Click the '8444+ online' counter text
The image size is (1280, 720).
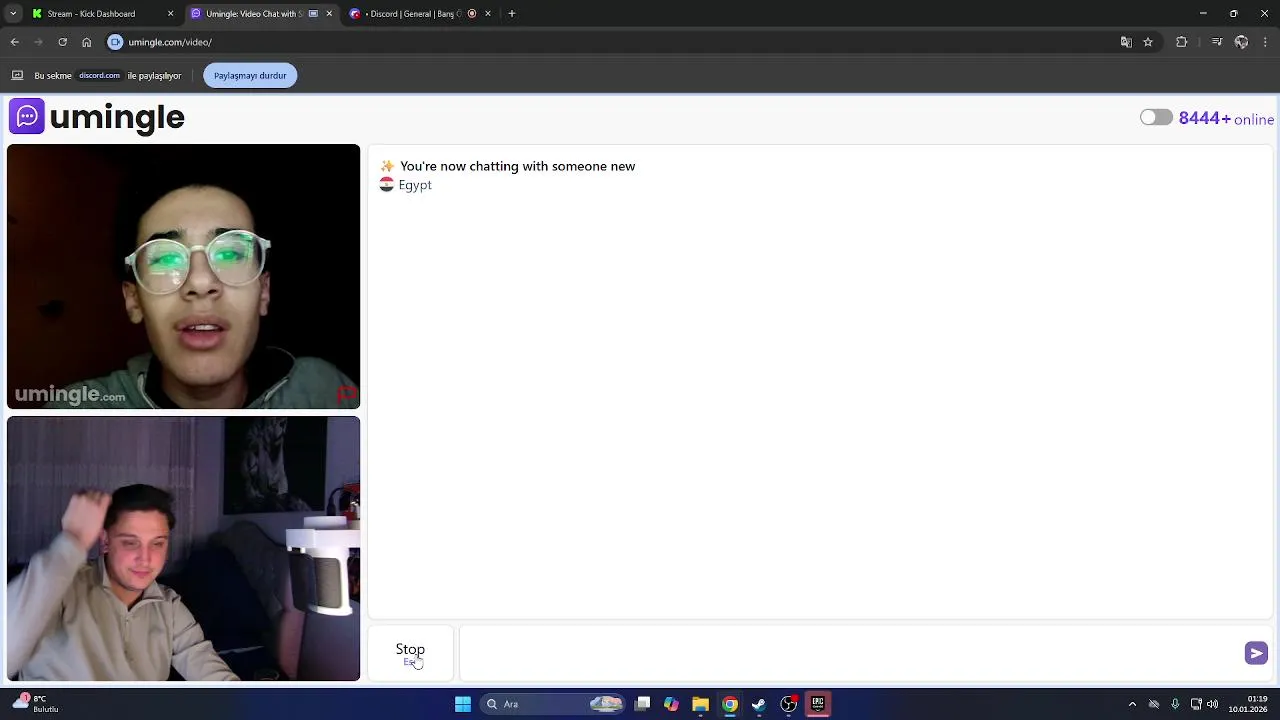(x=1227, y=118)
